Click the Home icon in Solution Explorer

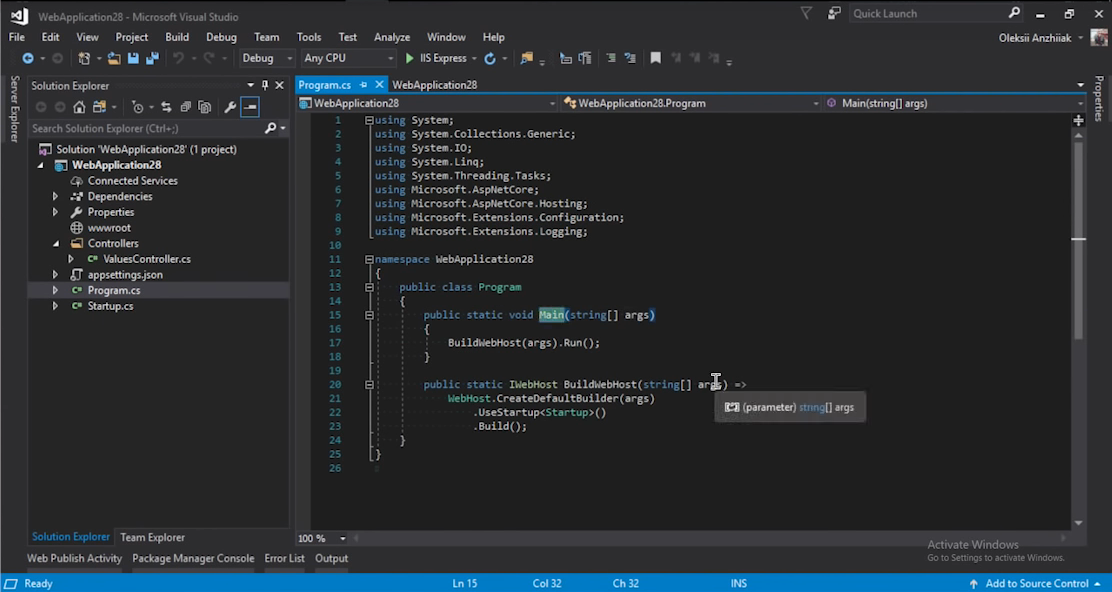coord(79,107)
